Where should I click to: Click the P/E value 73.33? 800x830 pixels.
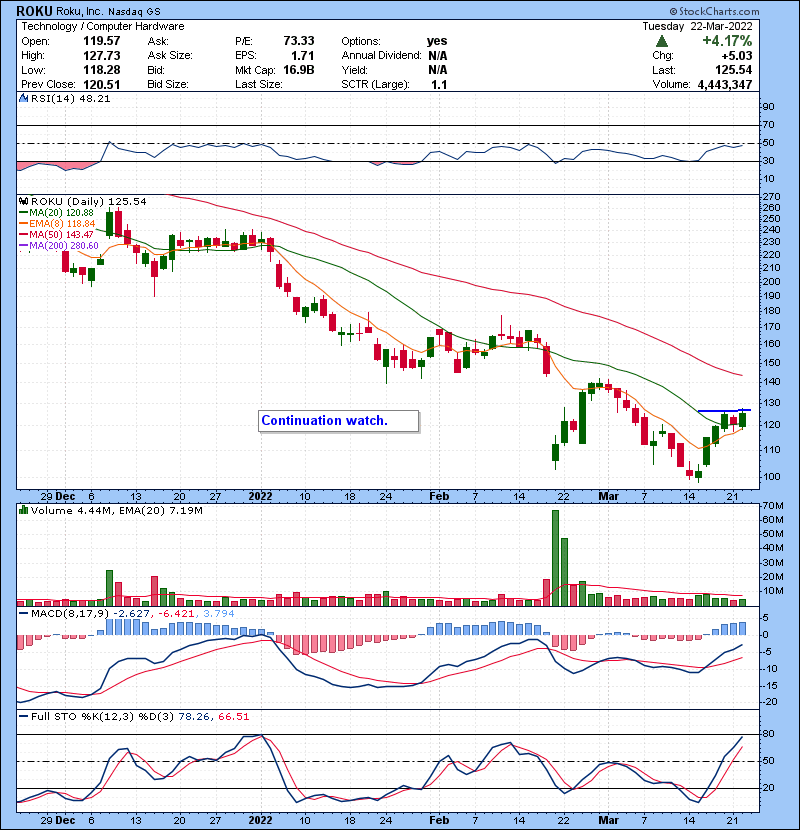(x=299, y=41)
